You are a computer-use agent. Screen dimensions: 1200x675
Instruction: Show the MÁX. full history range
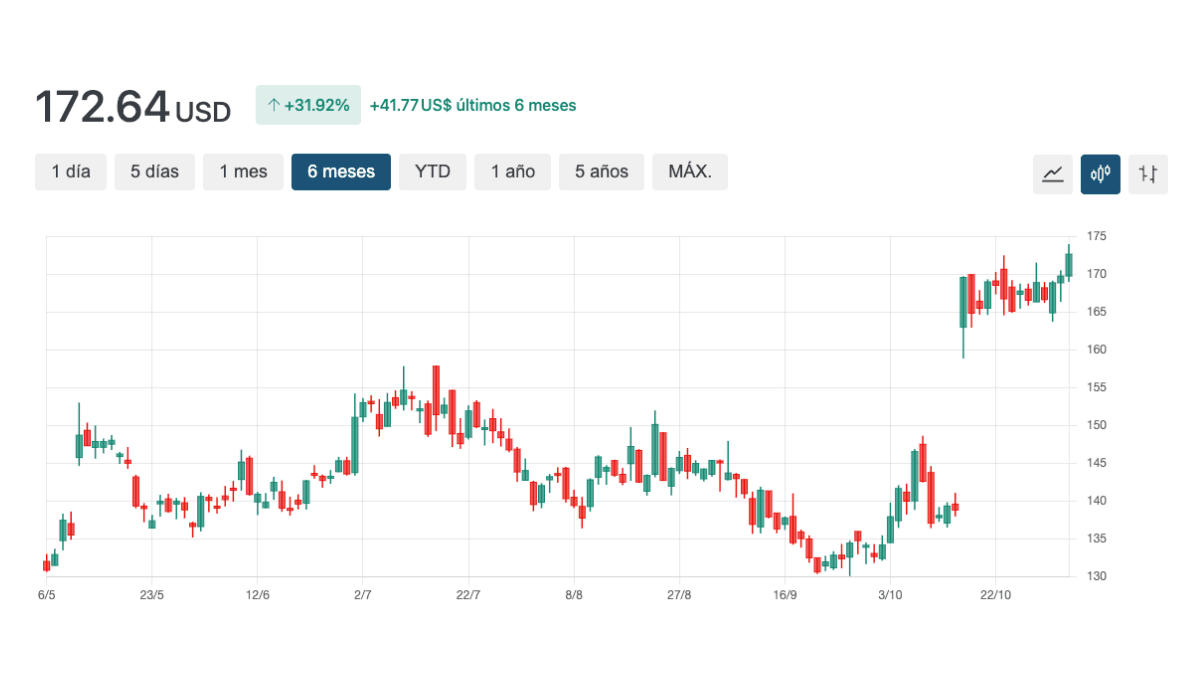tap(689, 172)
